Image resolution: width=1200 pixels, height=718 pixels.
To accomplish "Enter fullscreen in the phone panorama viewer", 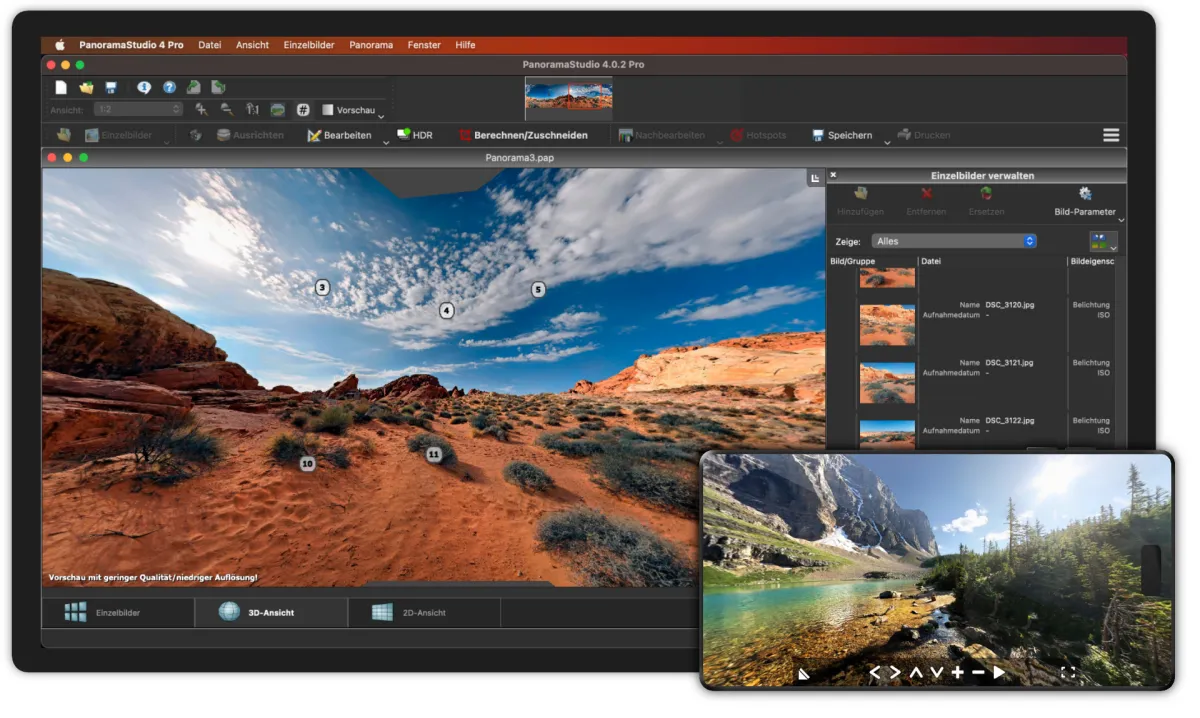I will click(1067, 673).
